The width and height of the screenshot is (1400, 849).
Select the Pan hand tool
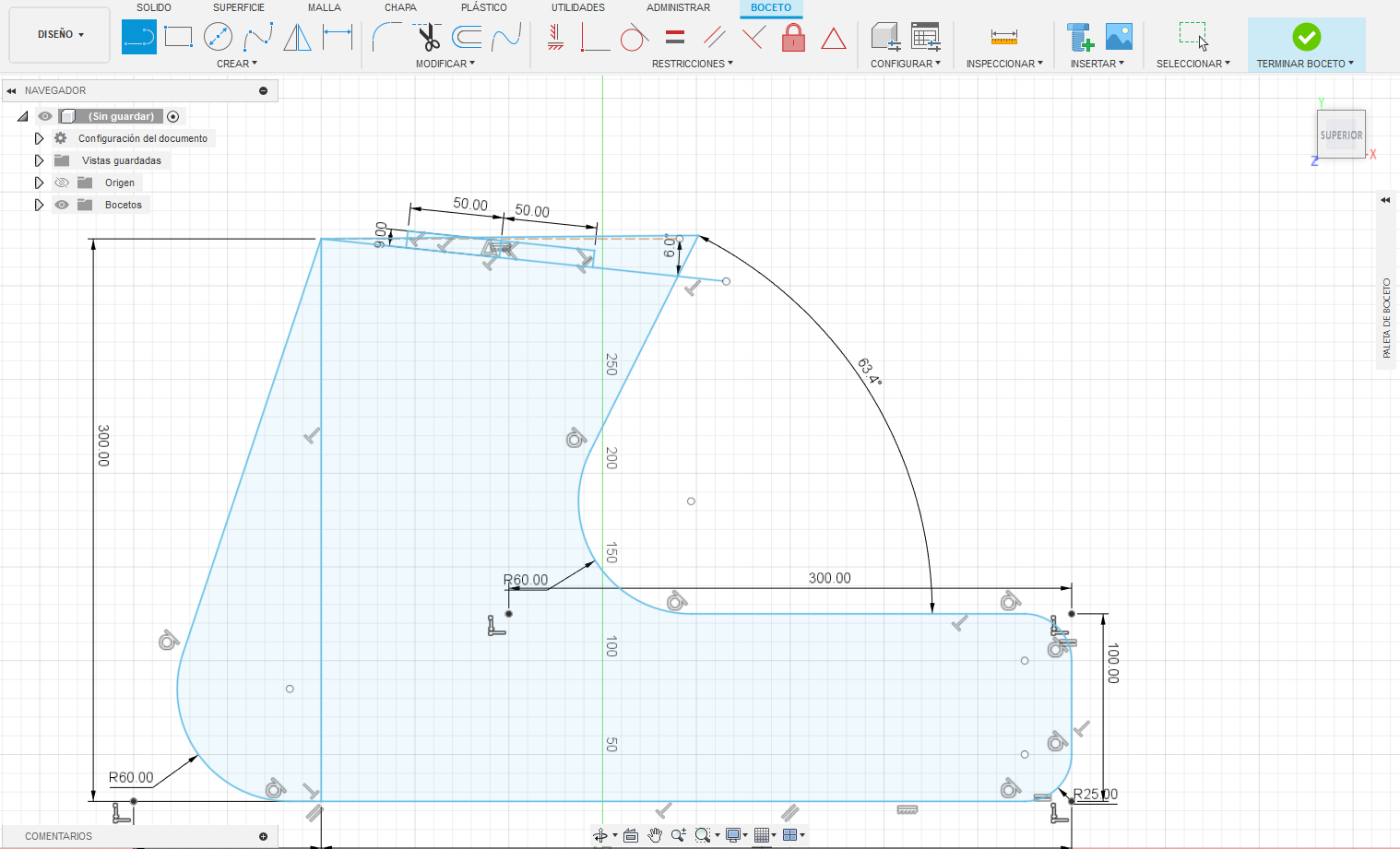pyautogui.click(x=655, y=835)
